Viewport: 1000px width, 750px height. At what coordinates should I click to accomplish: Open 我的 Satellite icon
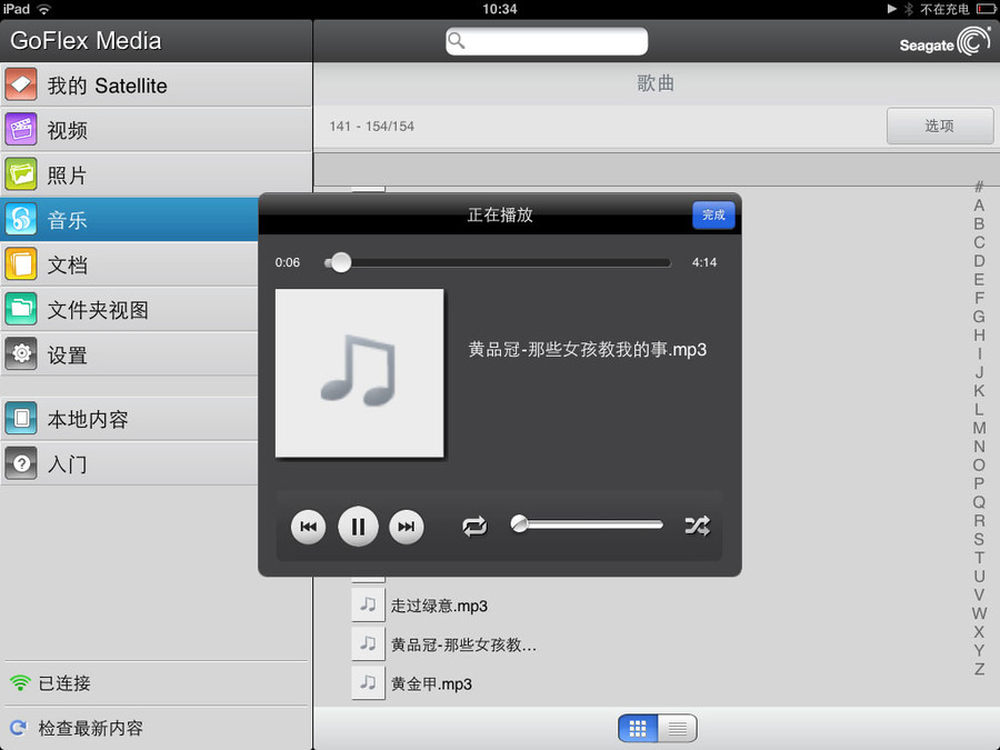coord(21,85)
